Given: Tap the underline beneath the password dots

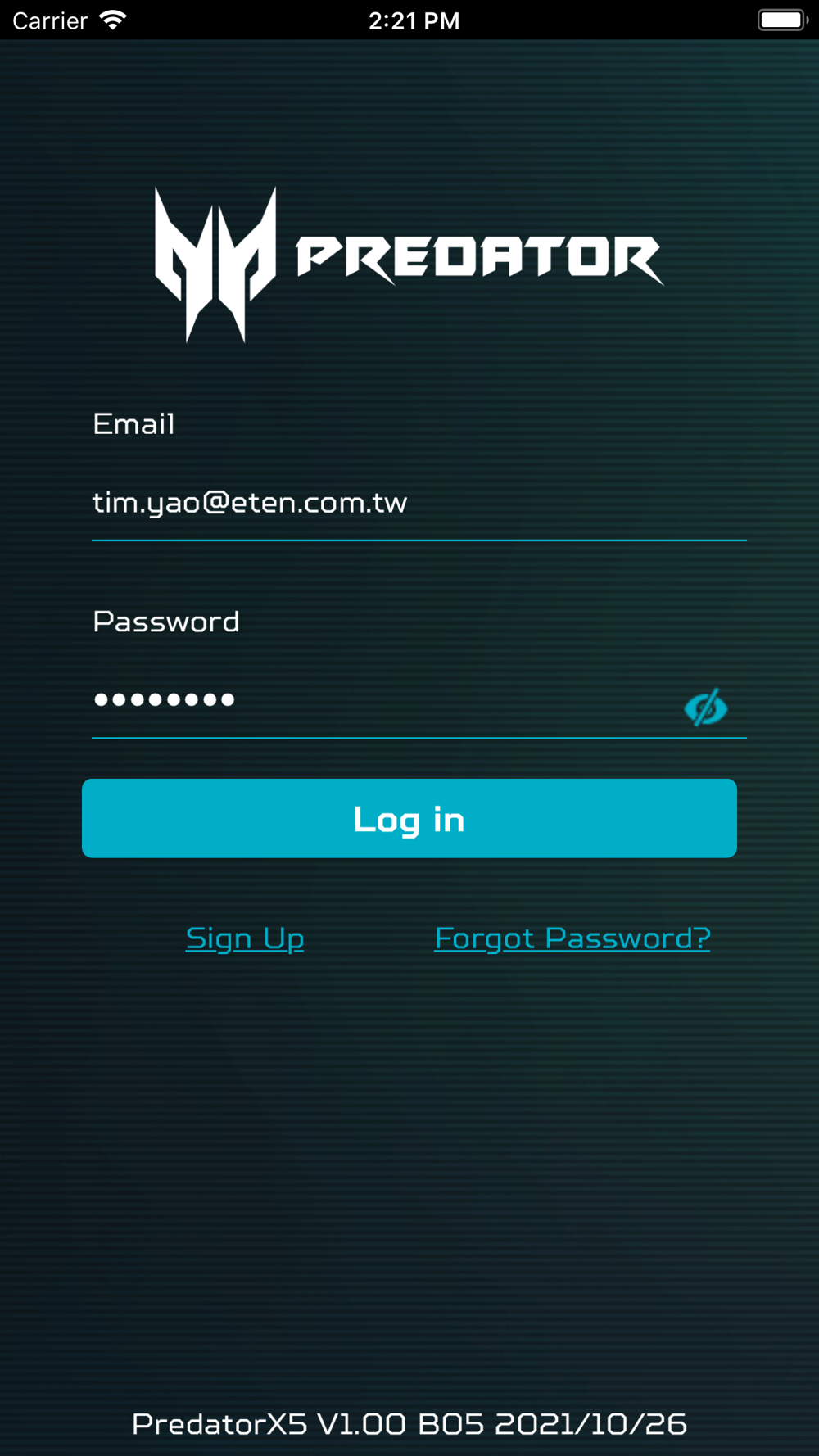Looking at the screenshot, I should tap(419, 738).
